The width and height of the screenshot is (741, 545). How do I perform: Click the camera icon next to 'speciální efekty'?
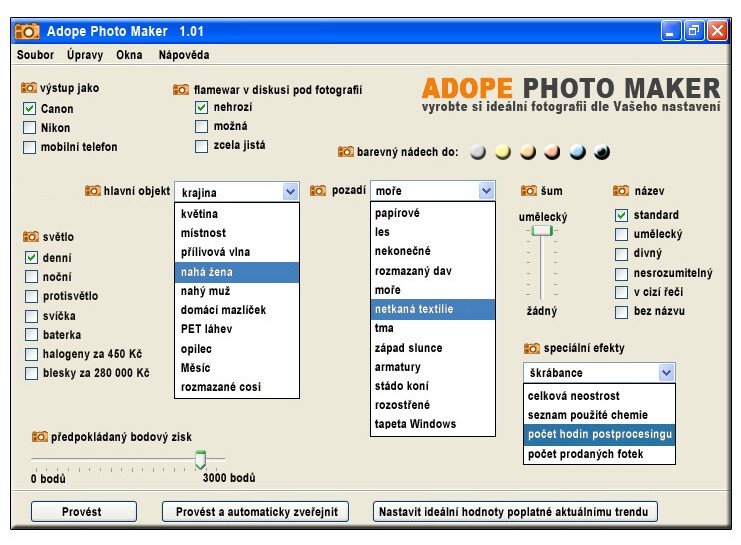click(x=531, y=348)
